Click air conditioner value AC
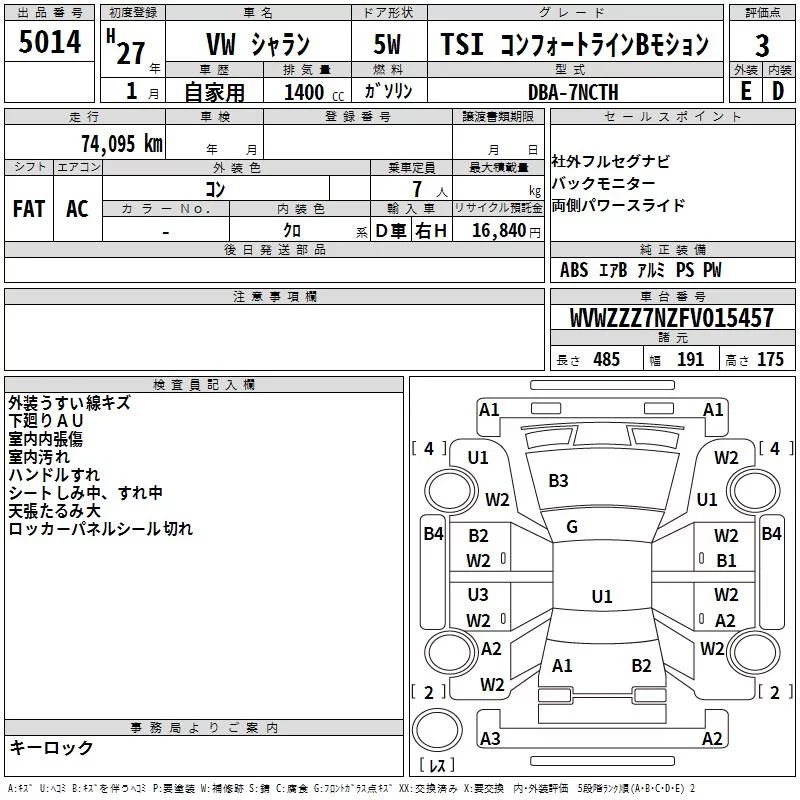The height and width of the screenshot is (800, 800). [x=77, y=209]
